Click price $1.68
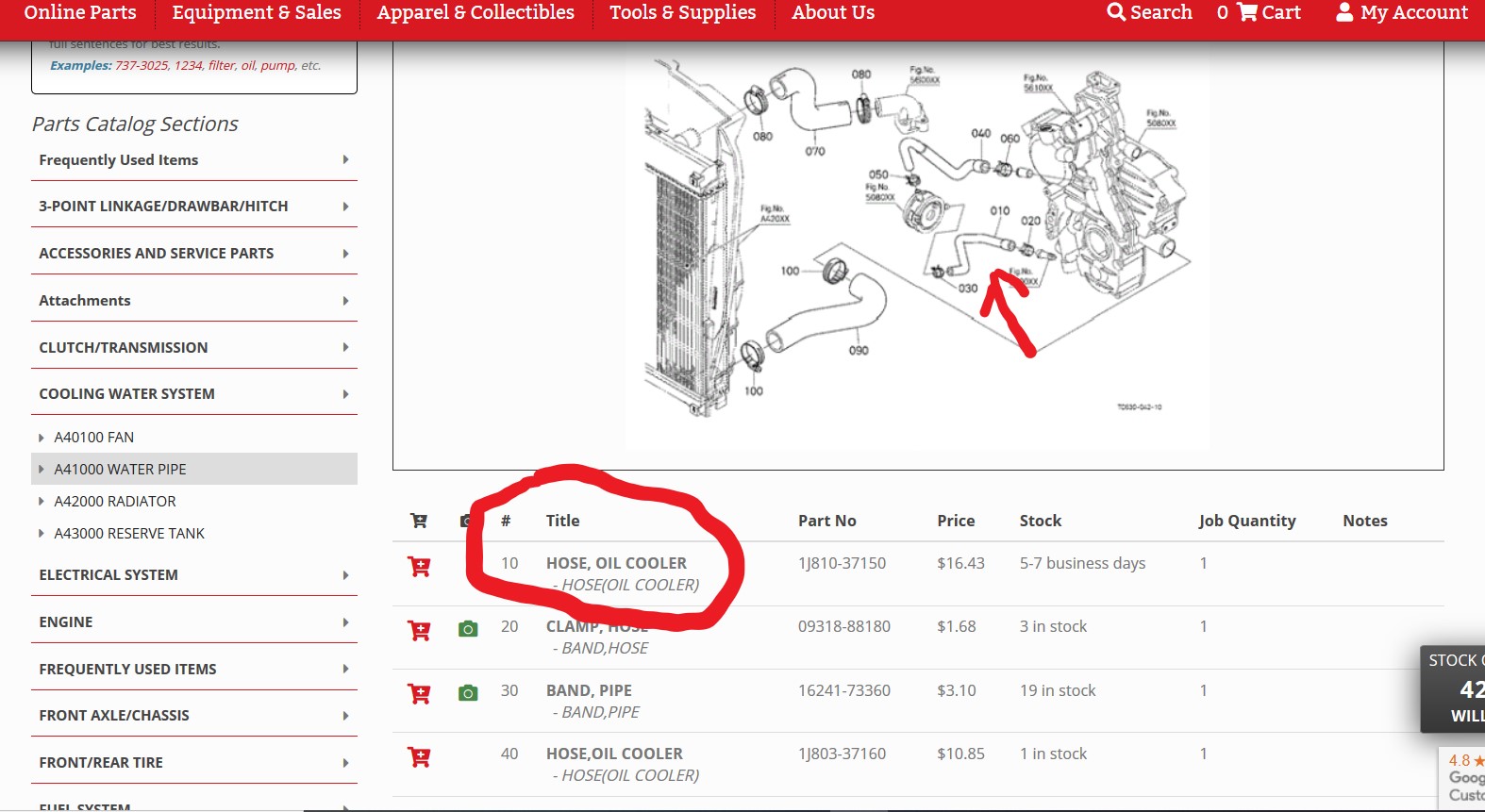Viewport: 1485px width, 812px height. coord(957,626)
